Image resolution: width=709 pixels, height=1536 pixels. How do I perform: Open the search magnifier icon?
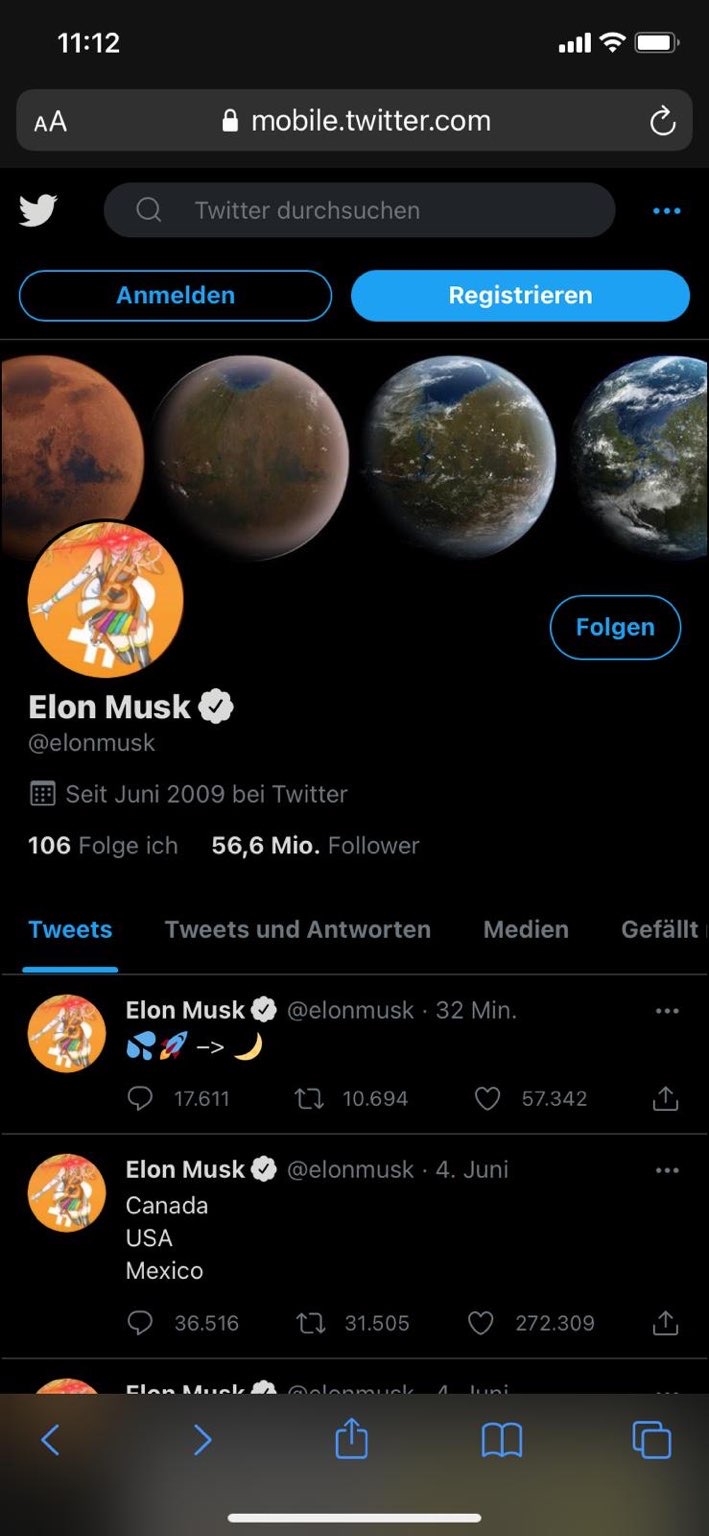pyautogui.click(x=148, y=210)
